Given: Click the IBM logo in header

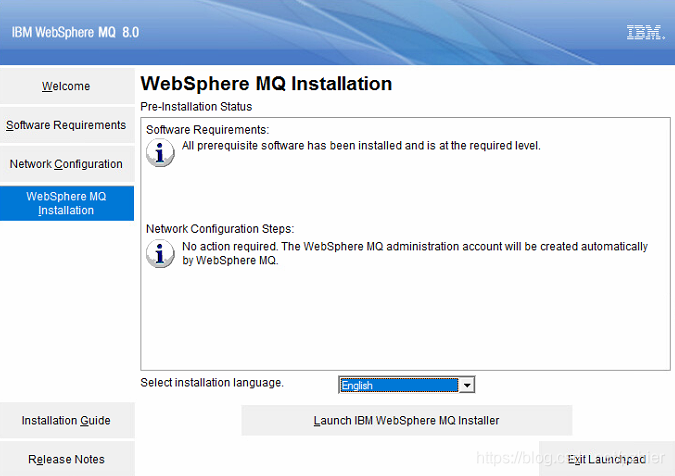Looking at the screenshot, I should coord(645,32).
